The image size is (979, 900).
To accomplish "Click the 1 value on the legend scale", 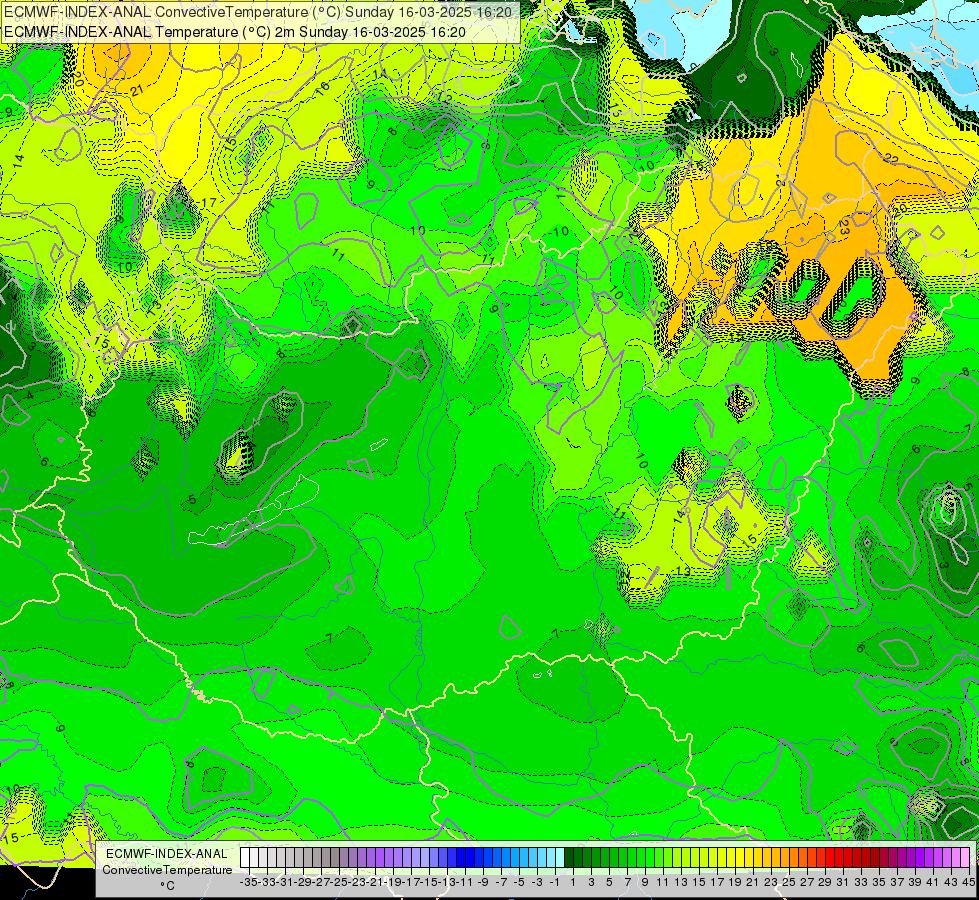I will (x=573, y=883).
